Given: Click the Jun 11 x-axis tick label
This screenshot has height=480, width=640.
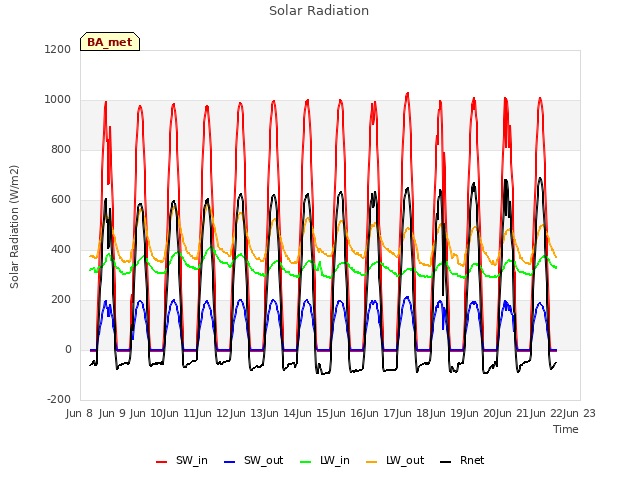Looking at the screenshot, I should coord(179,413).
